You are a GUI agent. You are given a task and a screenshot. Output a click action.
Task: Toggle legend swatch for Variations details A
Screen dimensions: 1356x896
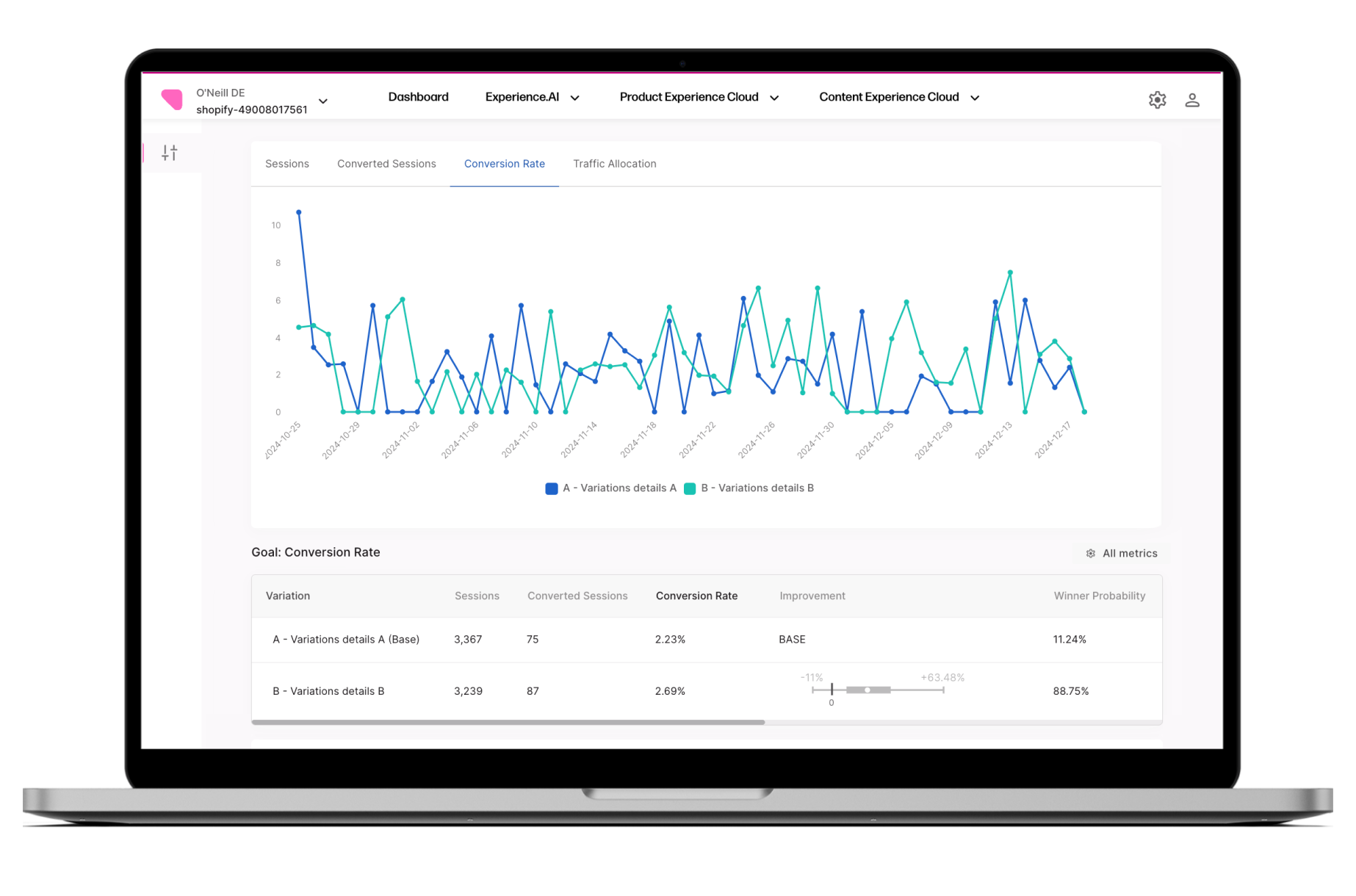(x=552, y=488)
